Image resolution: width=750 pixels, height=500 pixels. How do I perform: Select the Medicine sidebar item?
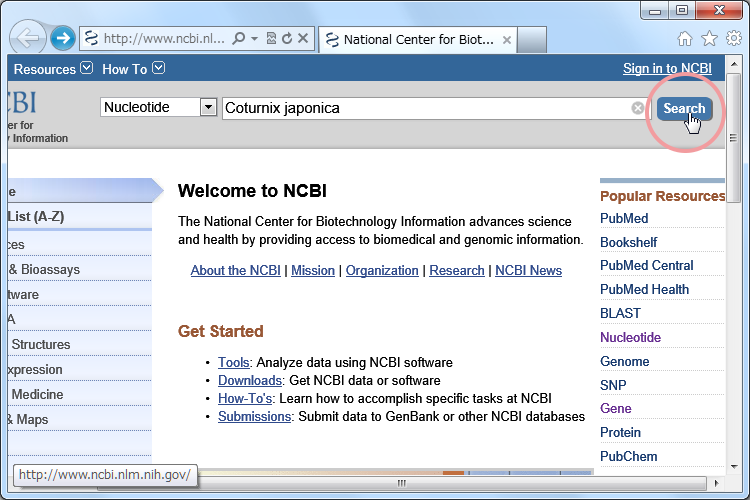pos(80,394)
